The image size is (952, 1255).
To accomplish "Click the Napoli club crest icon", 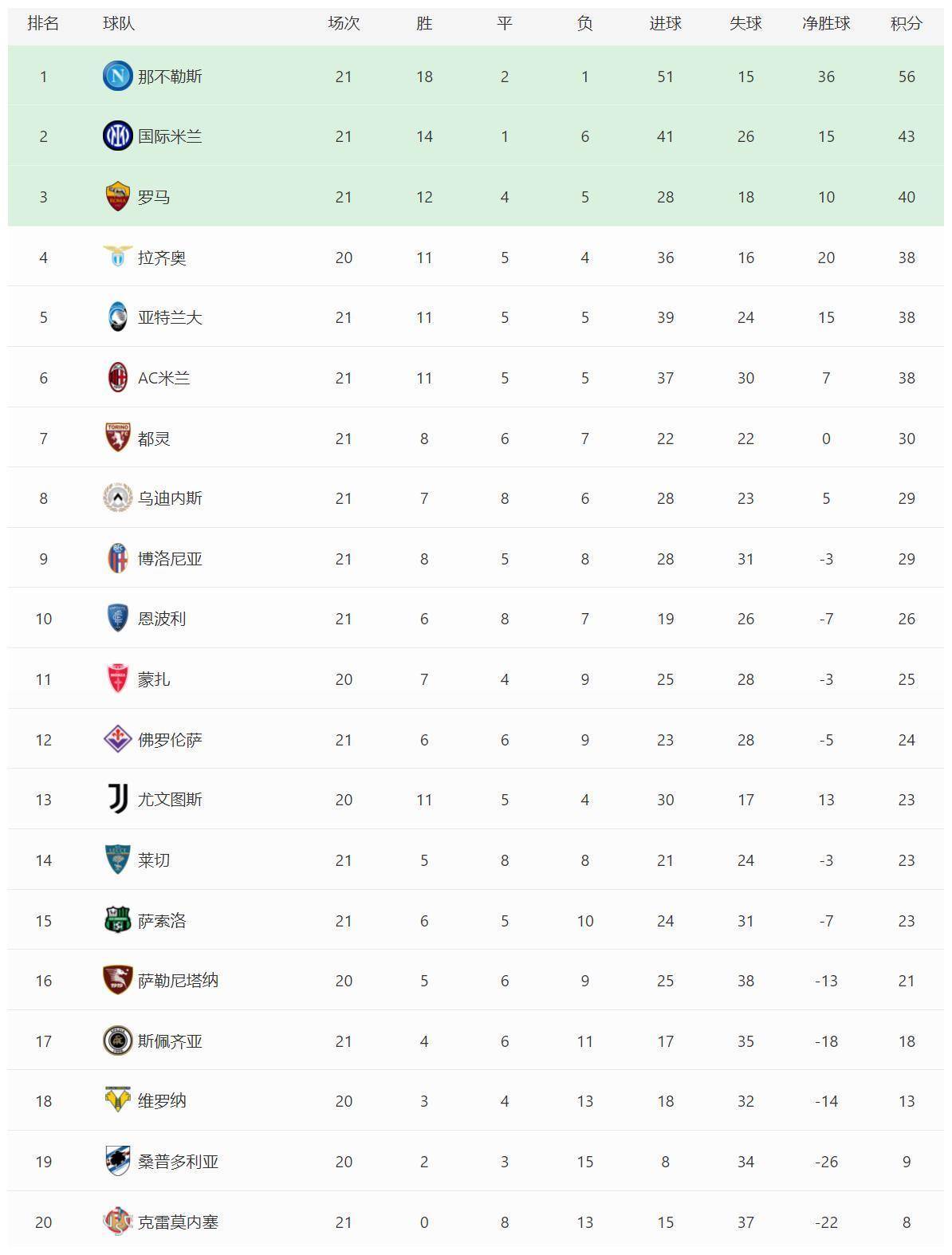I will 117,77.
